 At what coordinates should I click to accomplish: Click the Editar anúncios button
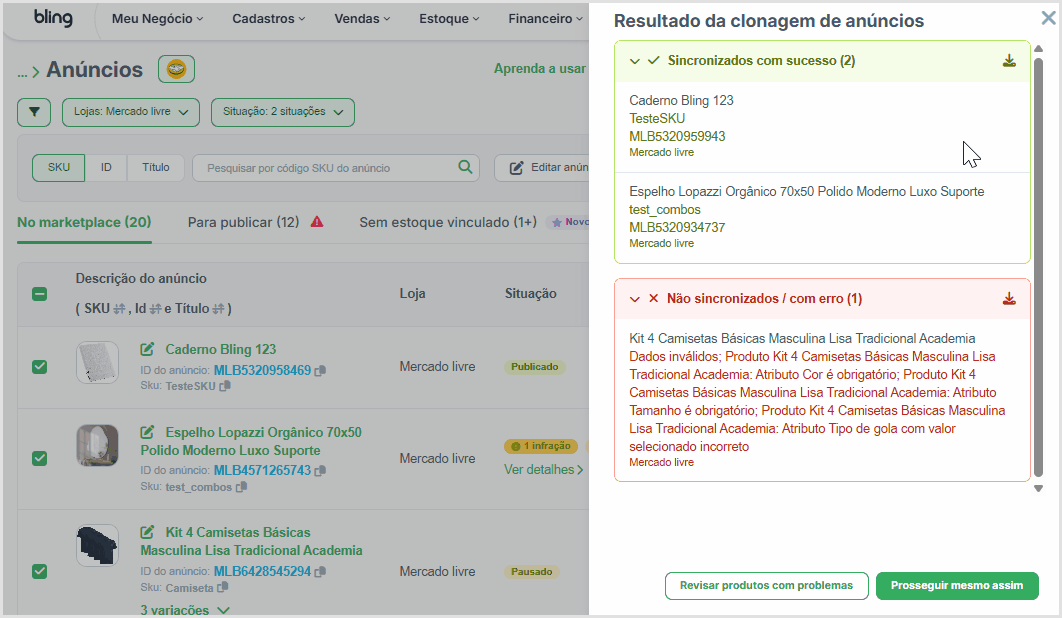[x=542, y=167]
